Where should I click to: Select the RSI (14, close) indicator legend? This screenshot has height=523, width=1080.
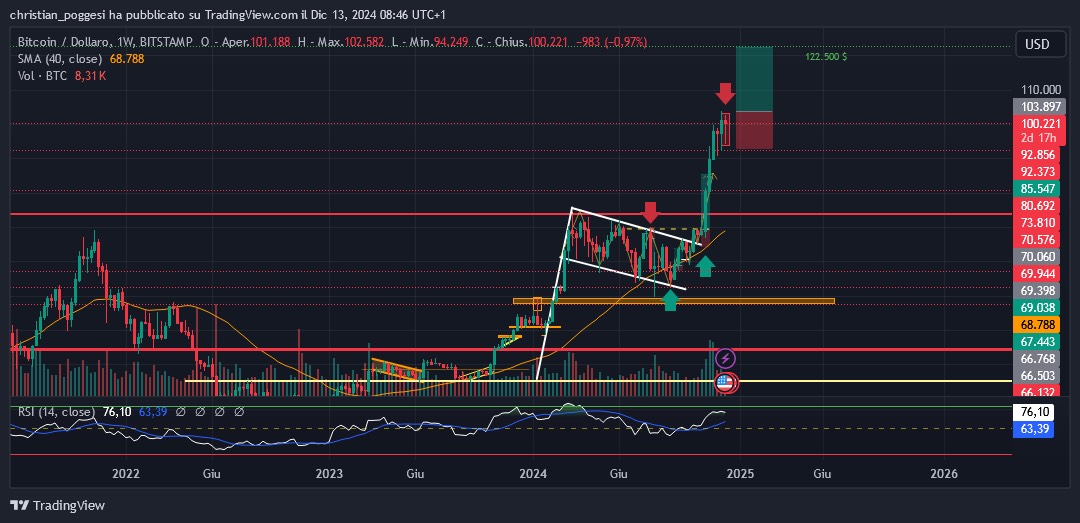pos(56,411)
